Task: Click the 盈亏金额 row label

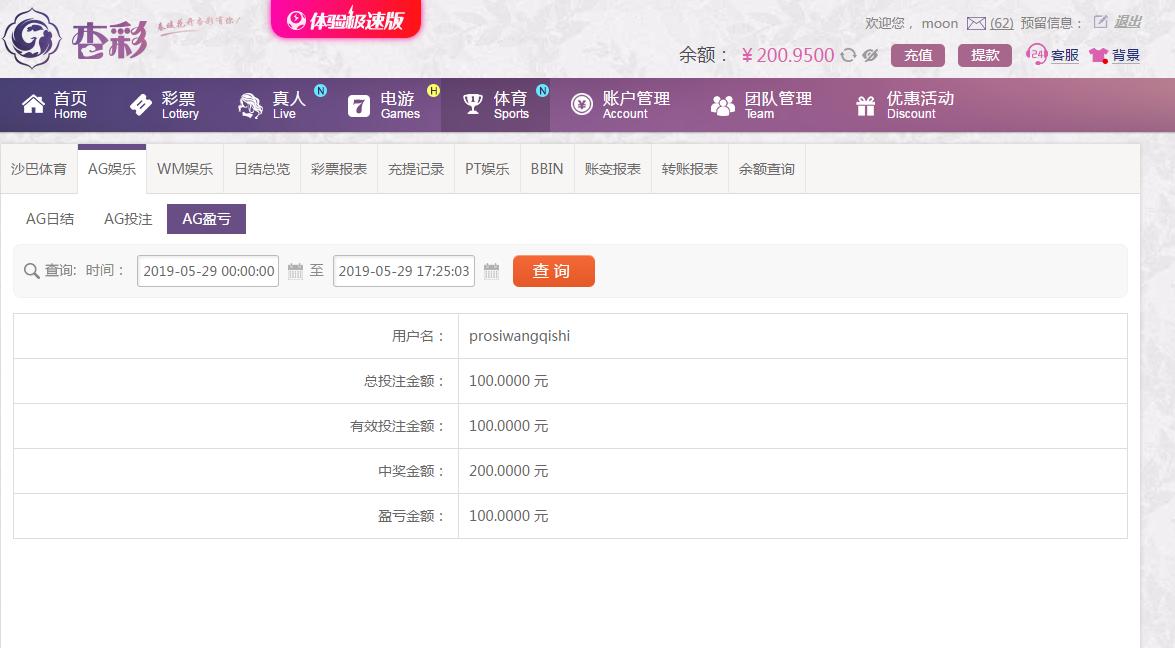Action: 411,516
